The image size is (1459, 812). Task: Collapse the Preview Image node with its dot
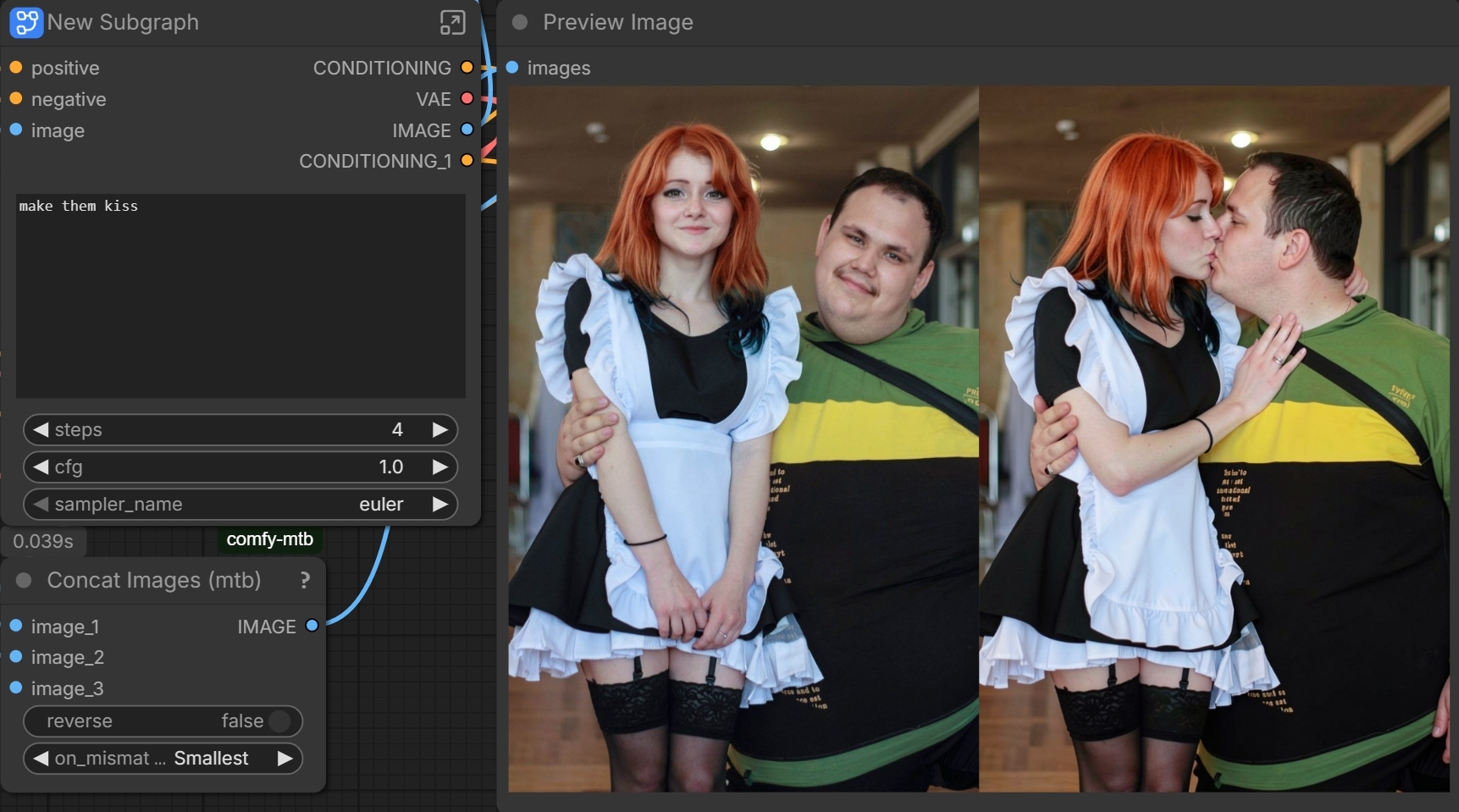point(520,22)
